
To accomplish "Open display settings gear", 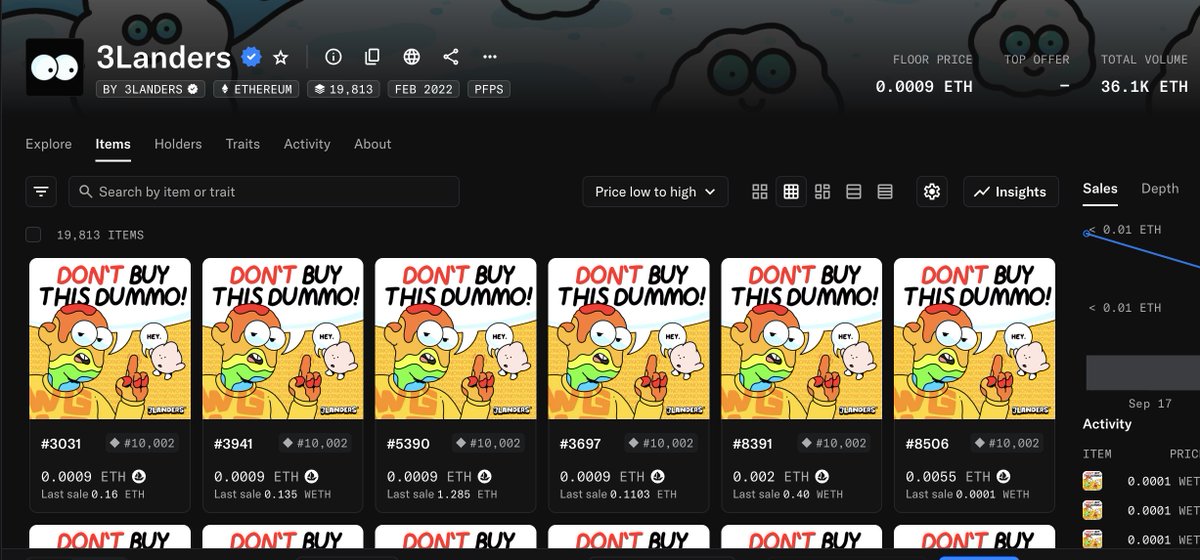I will (932, 191).
